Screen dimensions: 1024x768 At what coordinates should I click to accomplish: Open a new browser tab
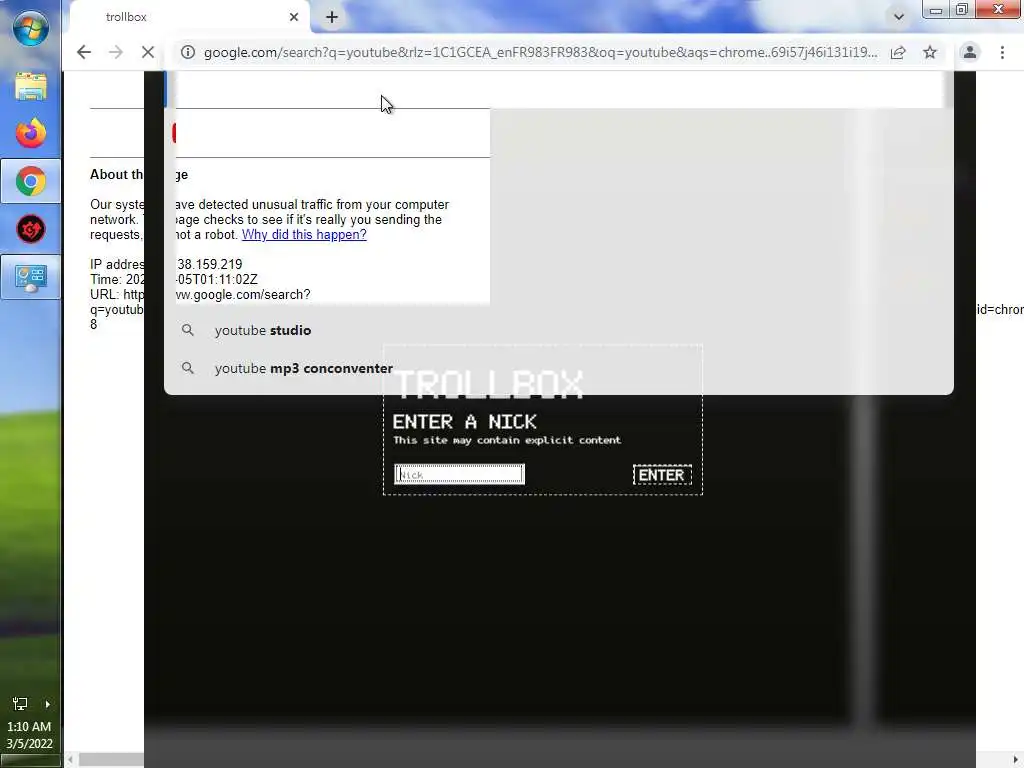(x=332, y=17)
